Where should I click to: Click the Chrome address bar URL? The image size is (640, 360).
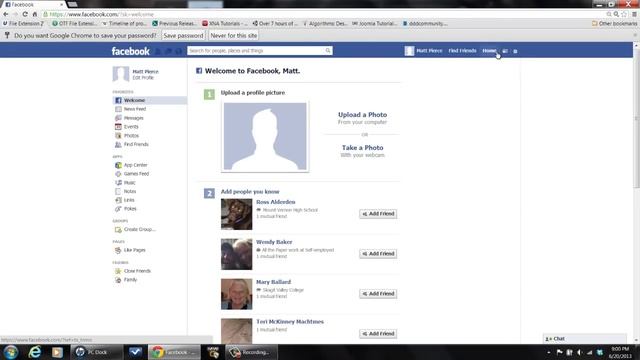(x=101, y=14)
